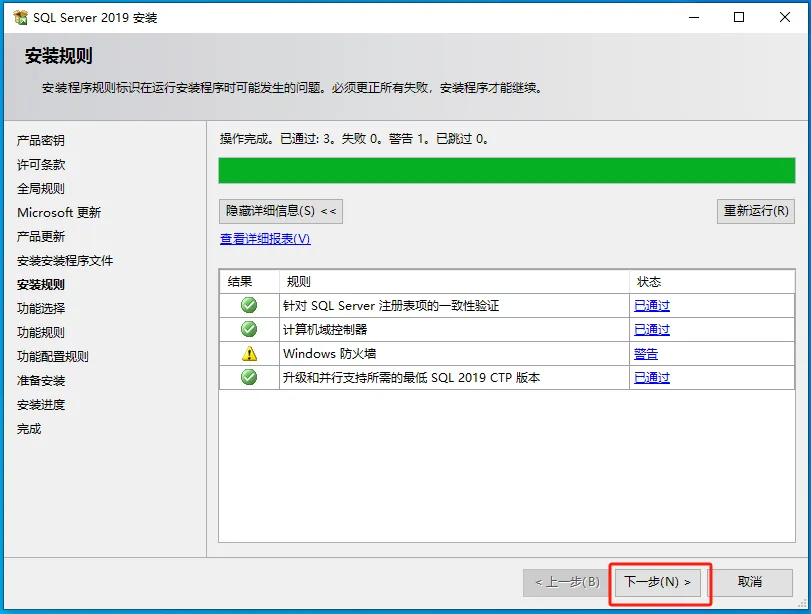Open 已通过 status link for 计算机域控制器
The image size is (811, 614).
pyautogui.click(x=652, y=330)
